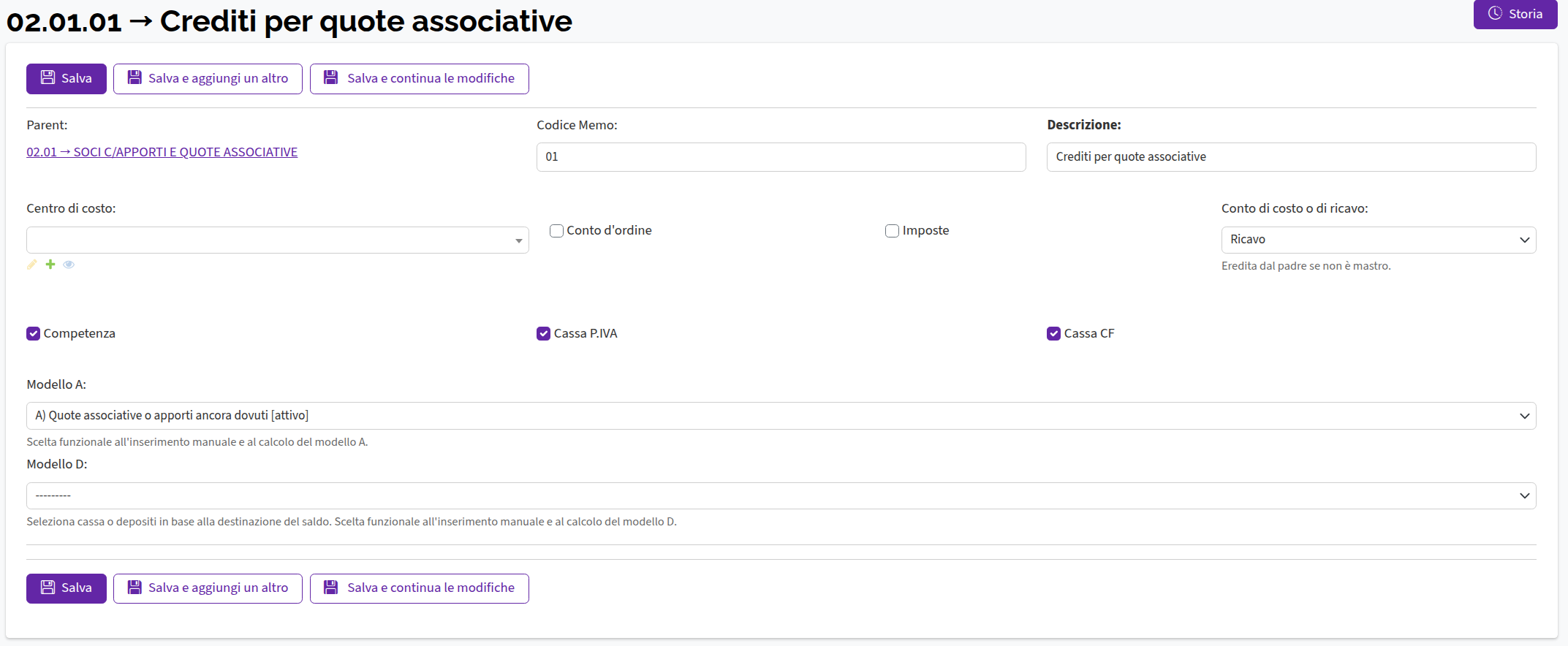Open parent link SOCI C/APPORTI E QUOTE ASSOCIATIVE

point(162,152)
